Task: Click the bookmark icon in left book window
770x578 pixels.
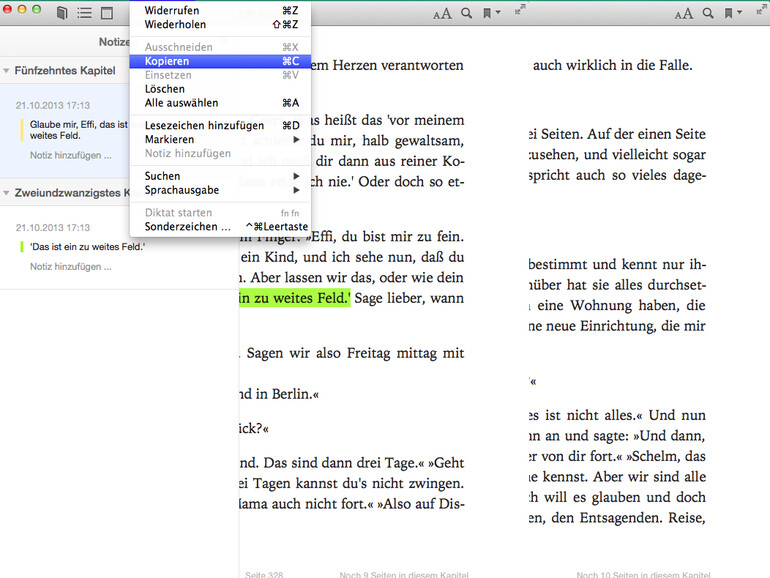Action: click(x=487, y=13)
